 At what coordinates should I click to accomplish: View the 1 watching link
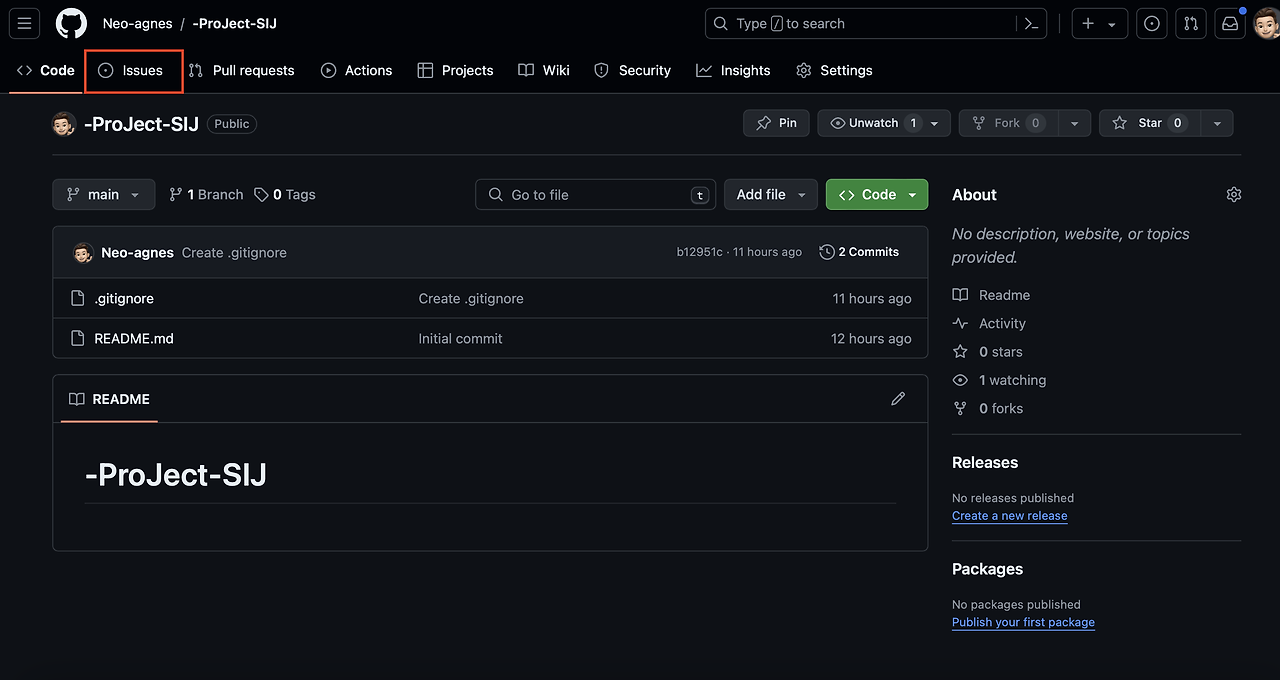point(1000,380)
